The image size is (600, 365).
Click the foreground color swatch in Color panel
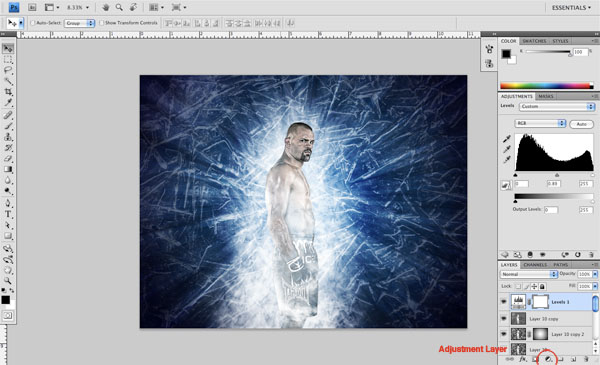506,54
